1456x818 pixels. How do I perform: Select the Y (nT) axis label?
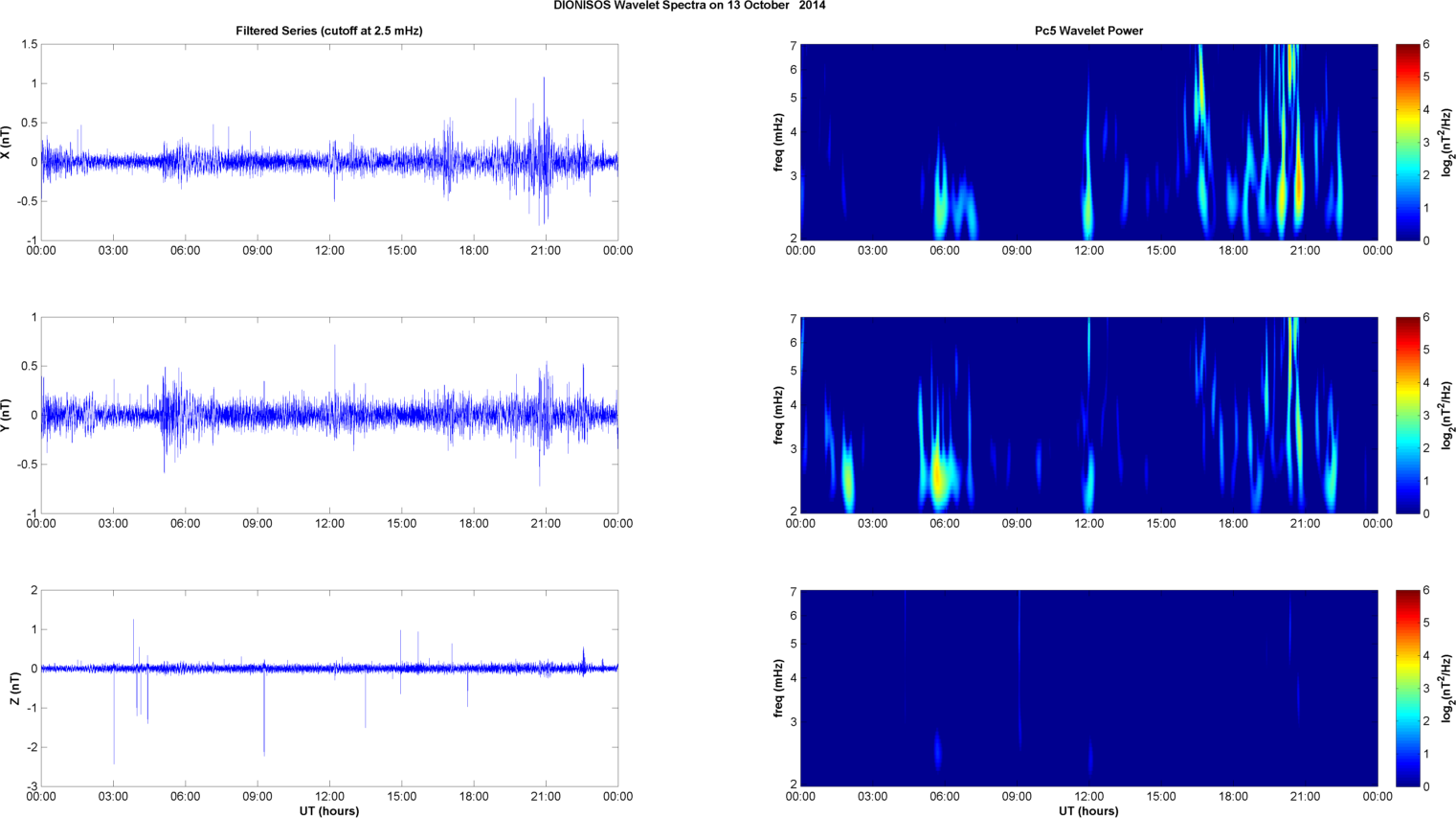tap(7, 415)
